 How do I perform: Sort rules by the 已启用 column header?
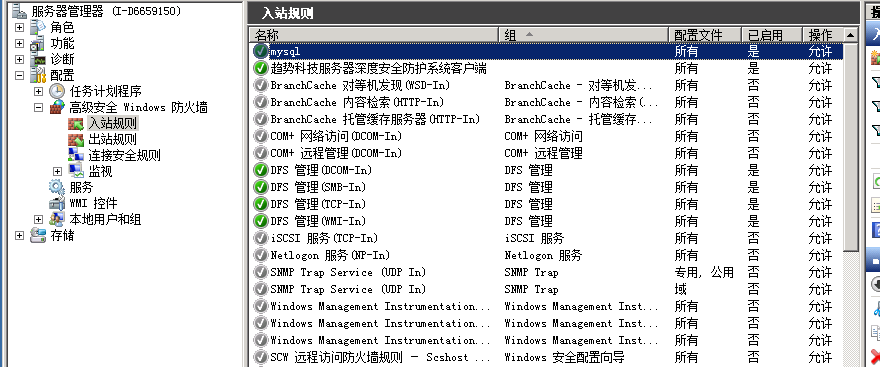tap(772, 35)
